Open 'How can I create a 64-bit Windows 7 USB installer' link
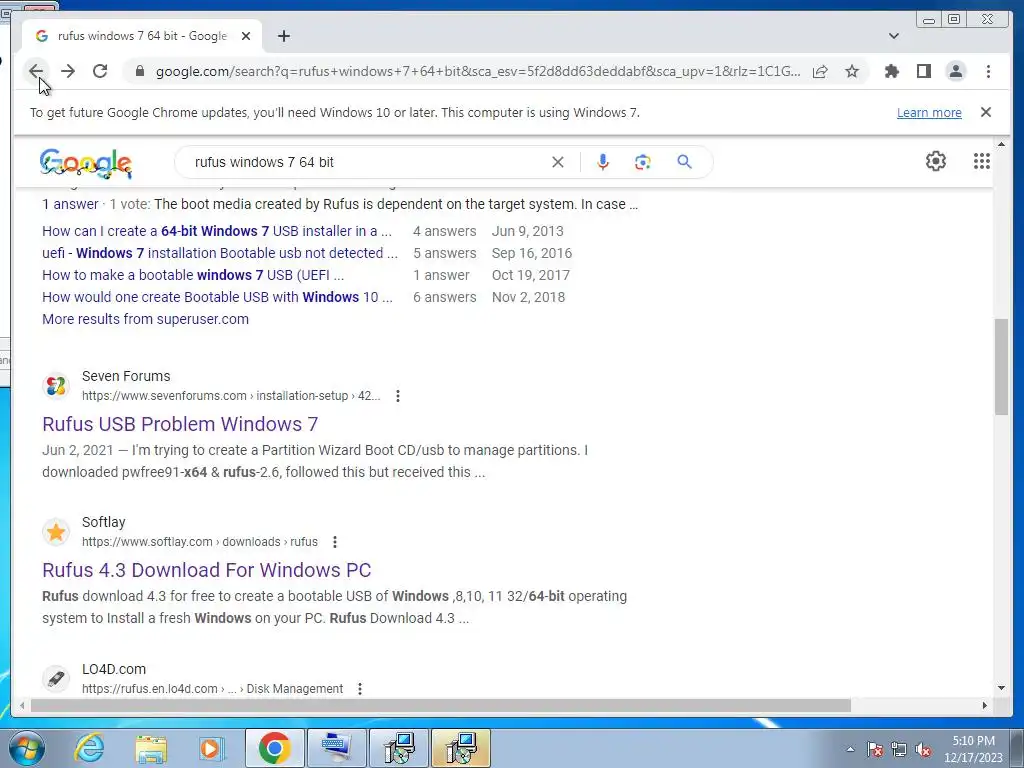This screenshot has width=1024, height=768. 217,231
